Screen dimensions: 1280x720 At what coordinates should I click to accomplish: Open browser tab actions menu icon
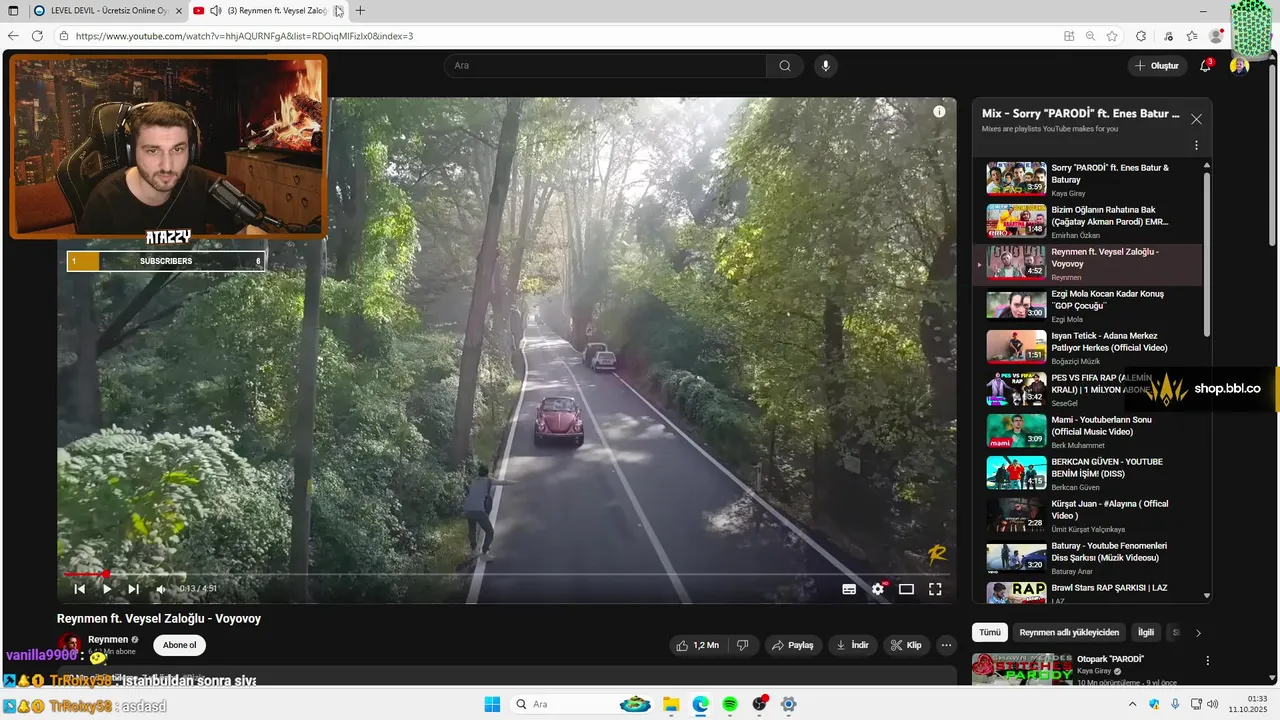tap(13, 11)
